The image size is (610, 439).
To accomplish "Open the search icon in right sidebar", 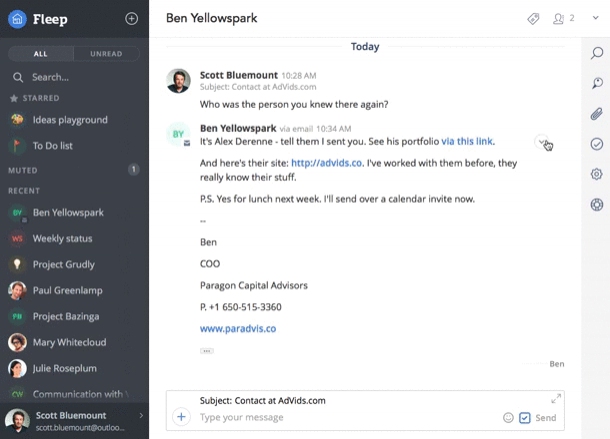I will [596, 53].
